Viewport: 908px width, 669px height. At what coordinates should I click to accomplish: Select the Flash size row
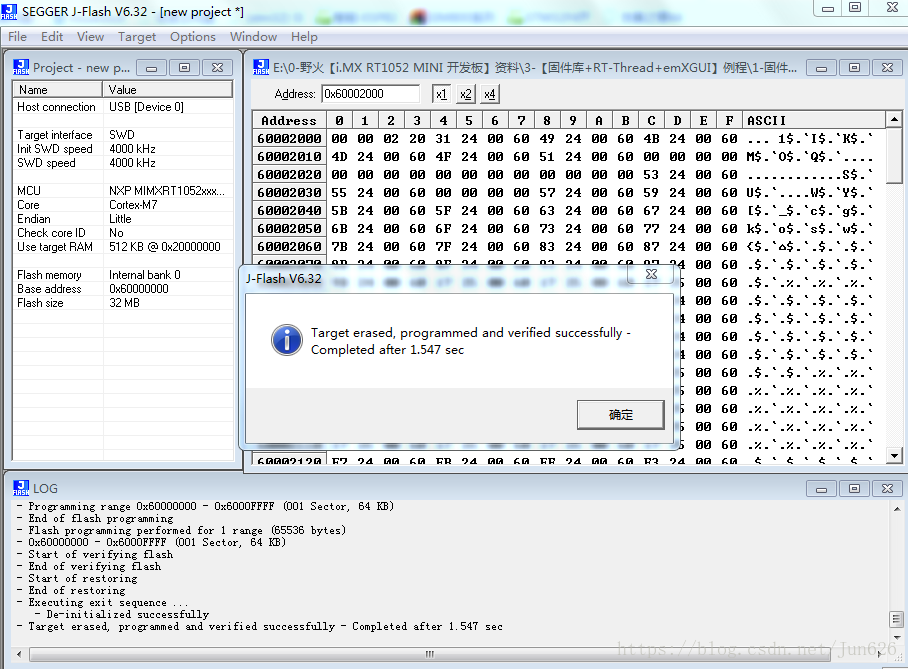coord(123,303)
